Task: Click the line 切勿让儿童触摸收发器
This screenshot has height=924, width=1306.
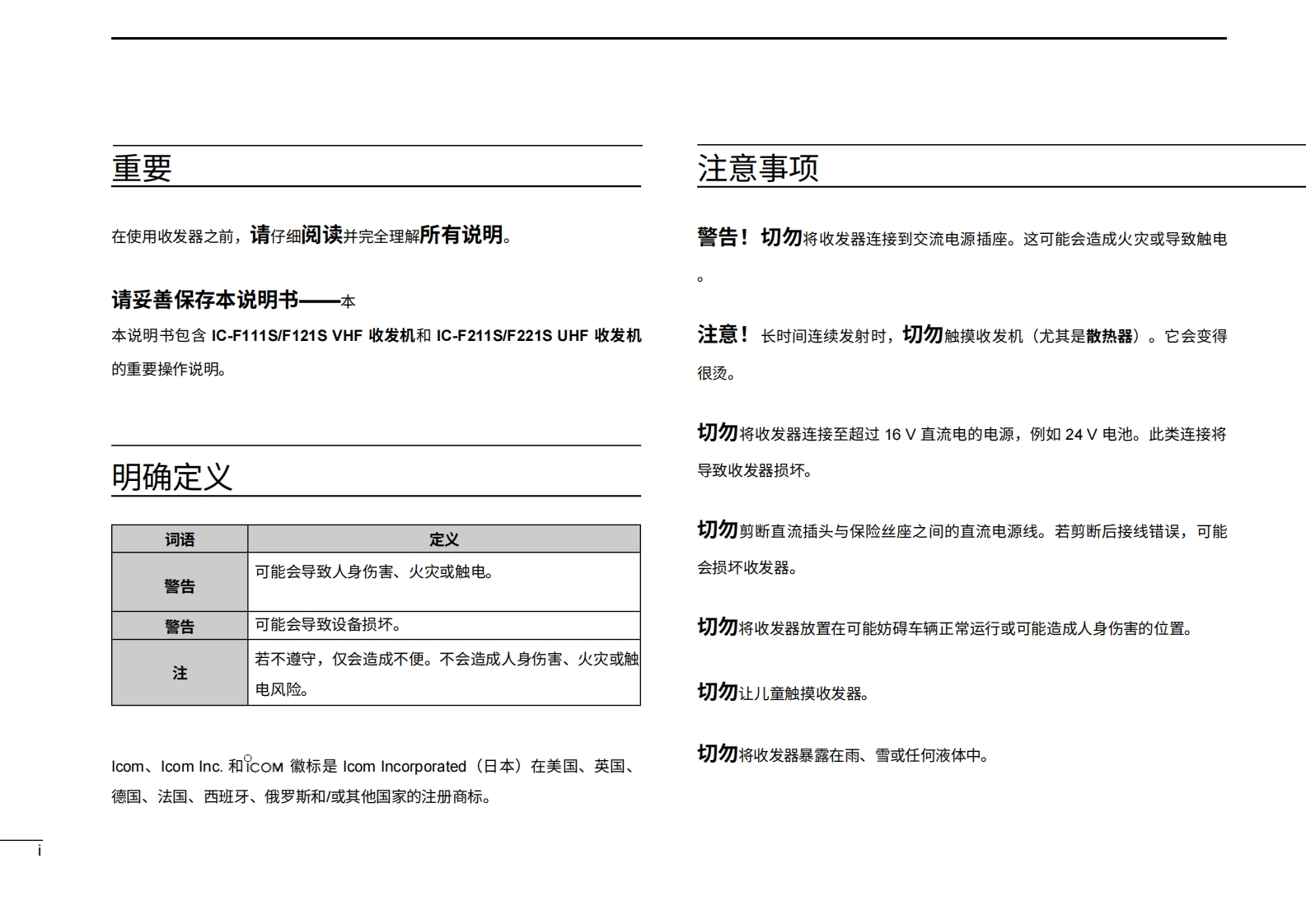Action: [783, 693]
